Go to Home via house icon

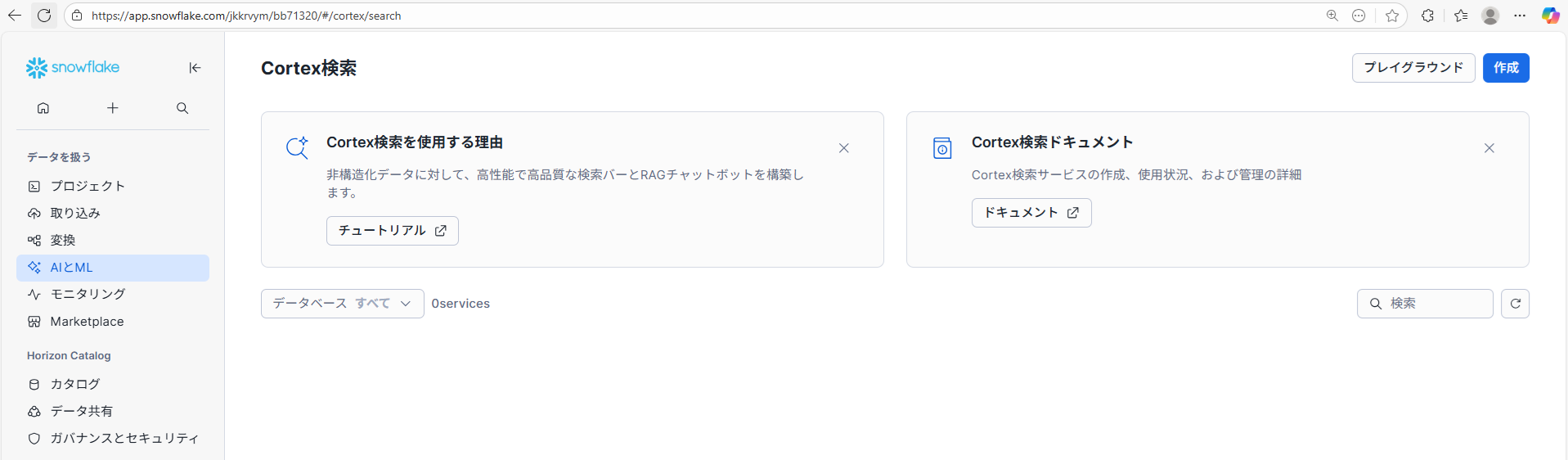(x=43, y=108)
